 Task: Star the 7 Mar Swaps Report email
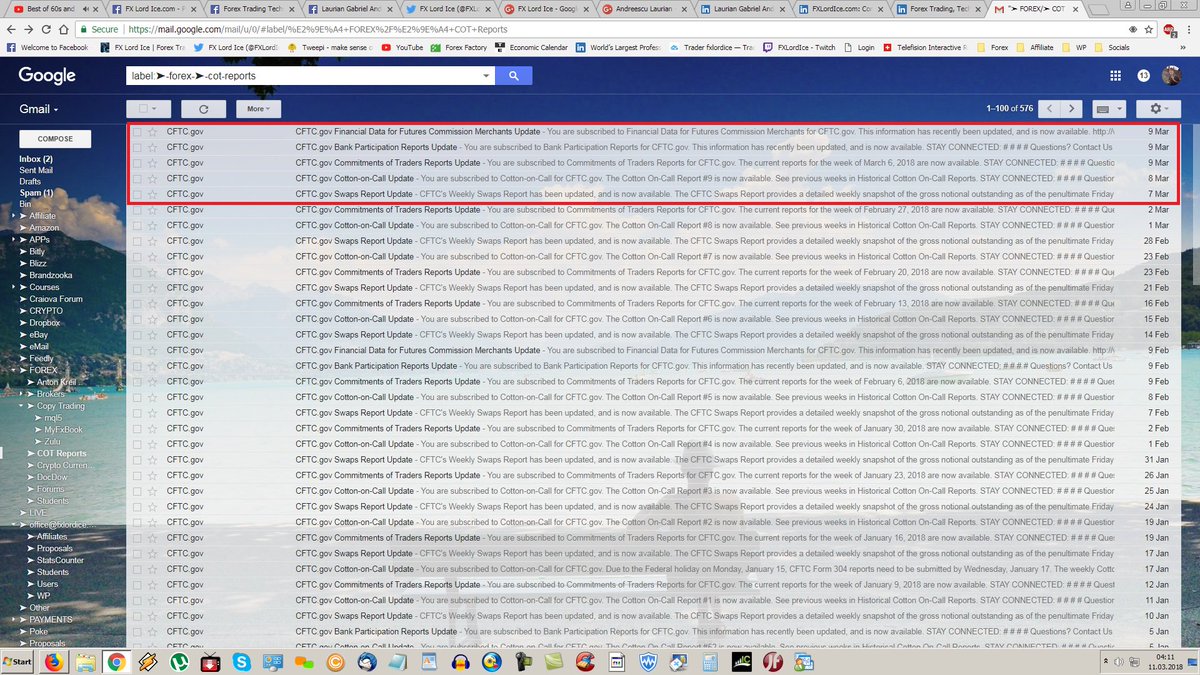pos(152,194)
